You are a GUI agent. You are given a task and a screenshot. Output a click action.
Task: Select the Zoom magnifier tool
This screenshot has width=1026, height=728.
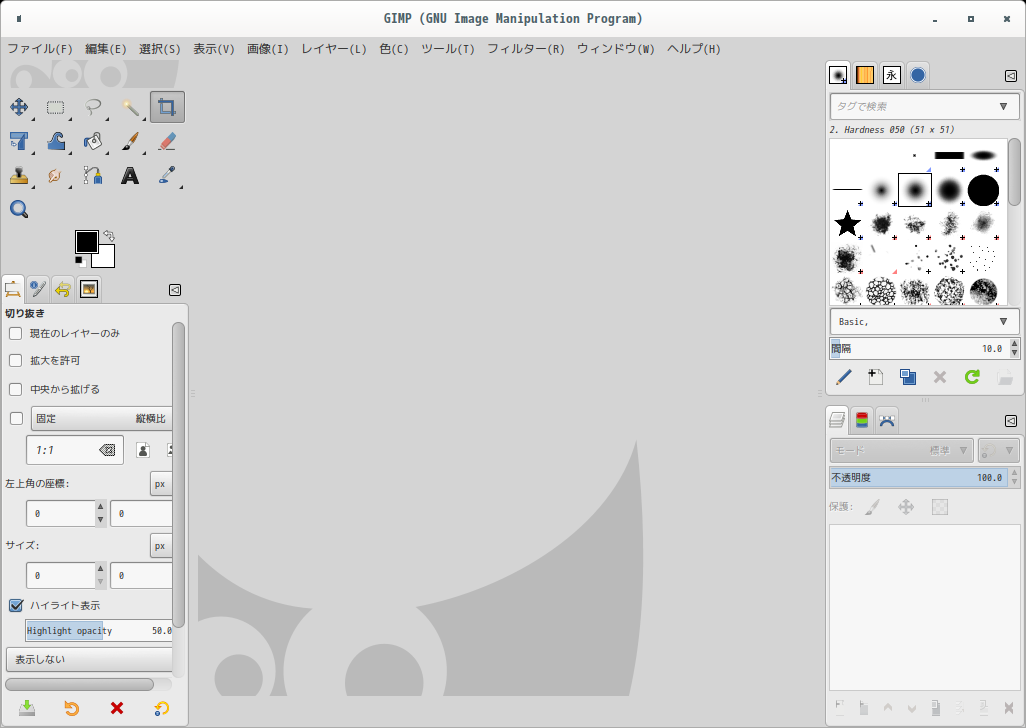(x=19, y=209)
